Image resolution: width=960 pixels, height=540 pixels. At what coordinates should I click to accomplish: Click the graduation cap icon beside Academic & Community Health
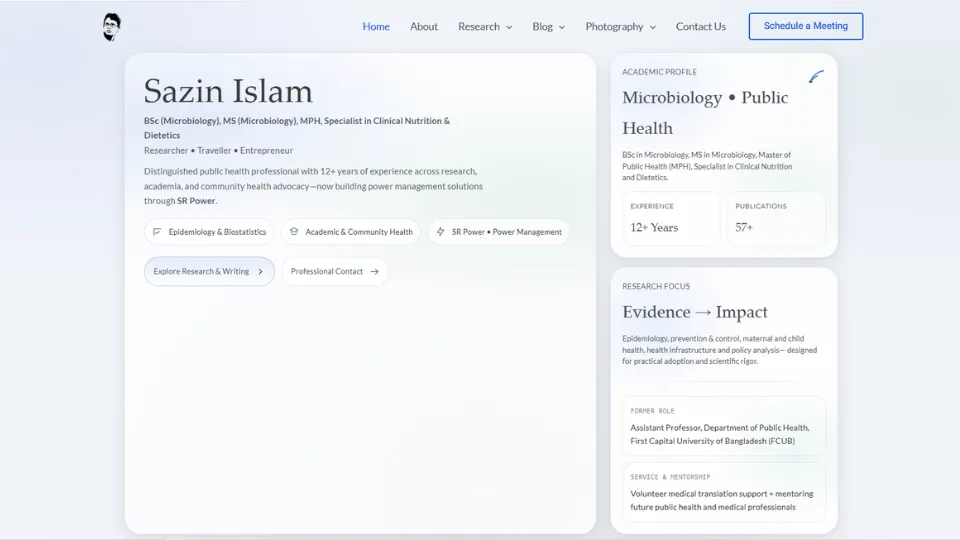click(x=294, y=232)
